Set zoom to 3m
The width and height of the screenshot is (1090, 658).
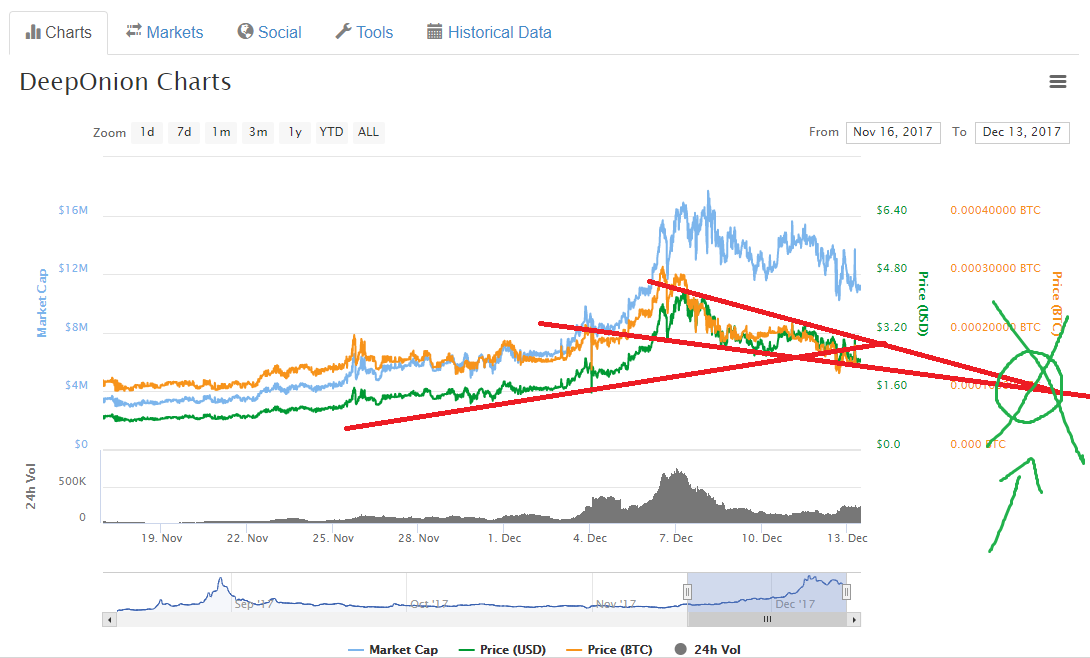[258, 132]
